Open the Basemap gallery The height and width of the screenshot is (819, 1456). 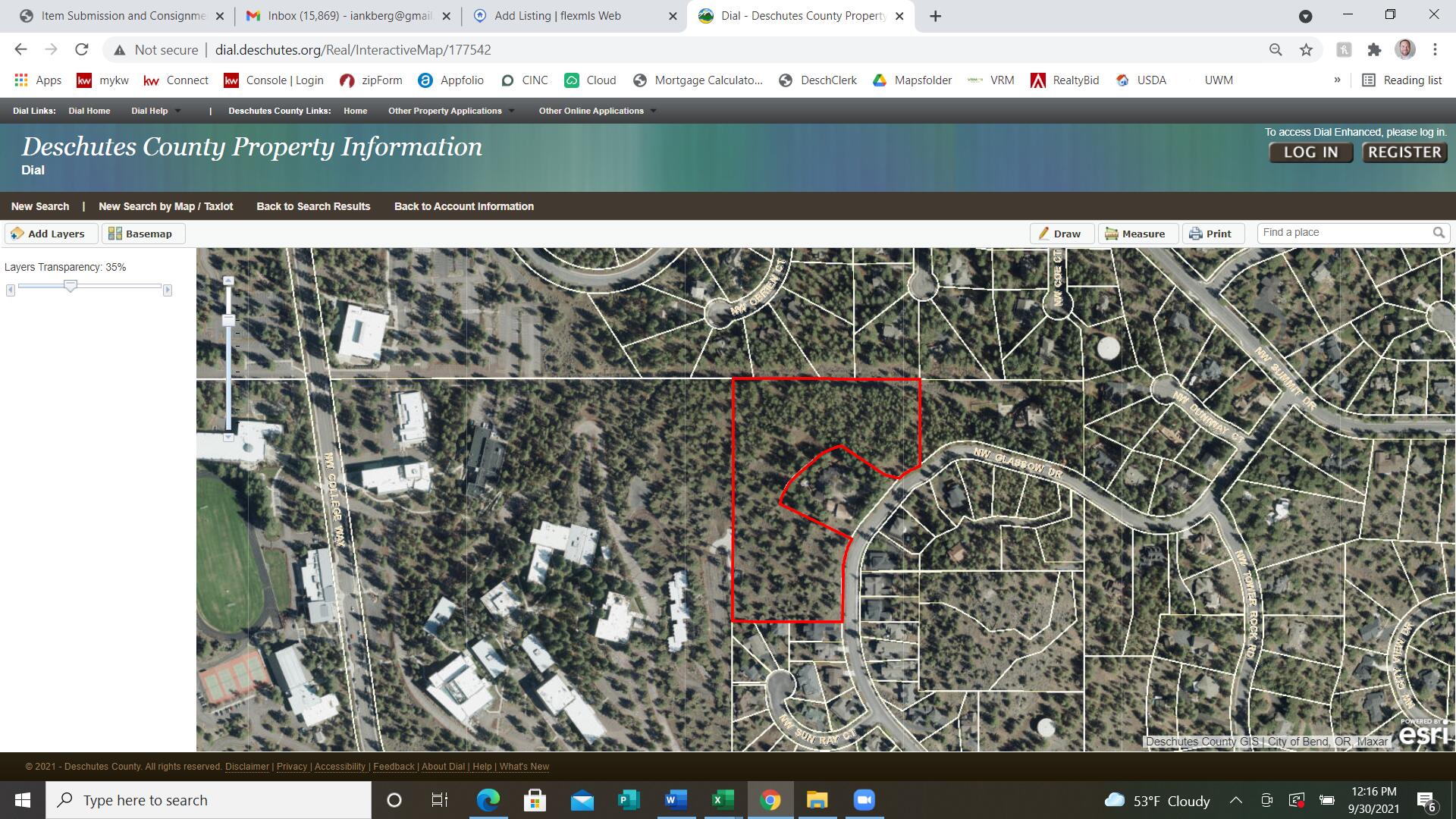(x=141, y=234)
